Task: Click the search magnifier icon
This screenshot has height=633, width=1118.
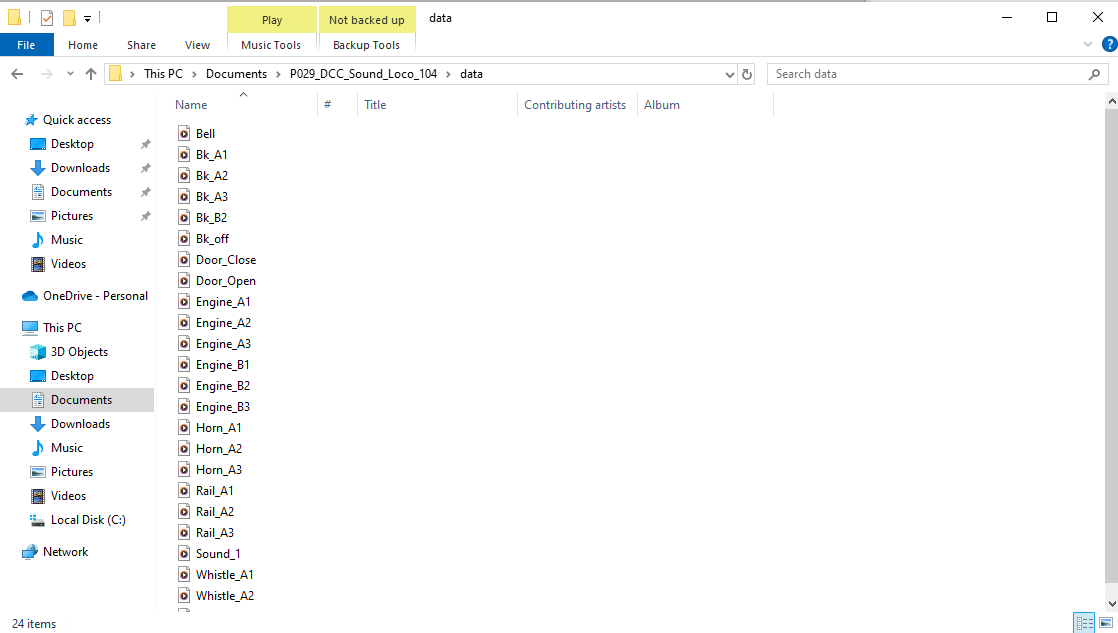Action: [1094, 74]
